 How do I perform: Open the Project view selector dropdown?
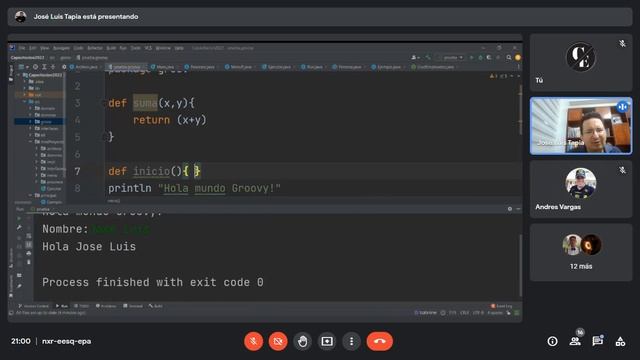coord(23,67)
